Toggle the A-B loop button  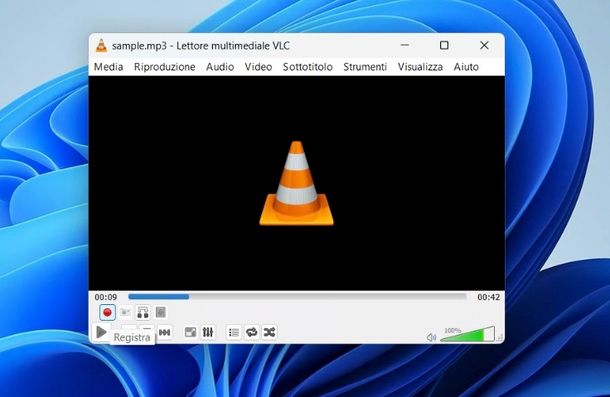point(143,312)
